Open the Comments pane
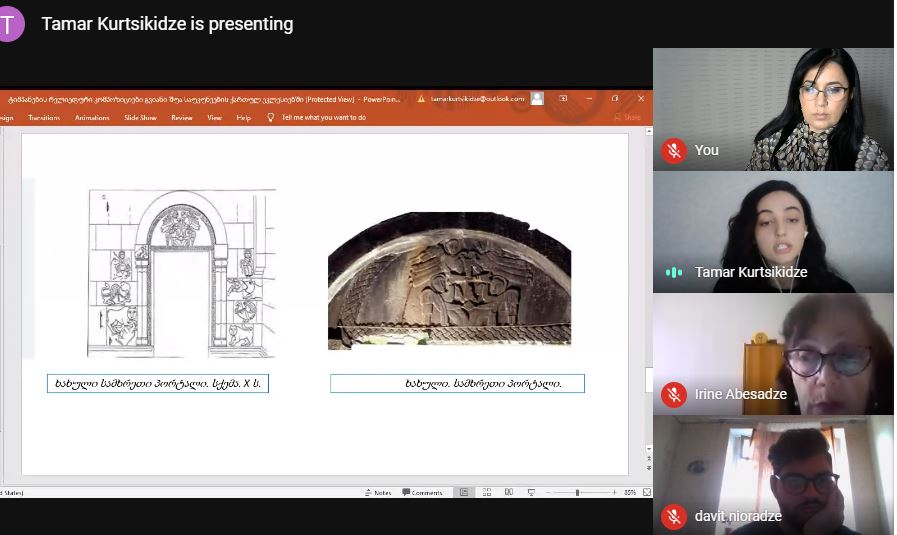The height and width of the screenshot is (535, 897). (422, 492)
